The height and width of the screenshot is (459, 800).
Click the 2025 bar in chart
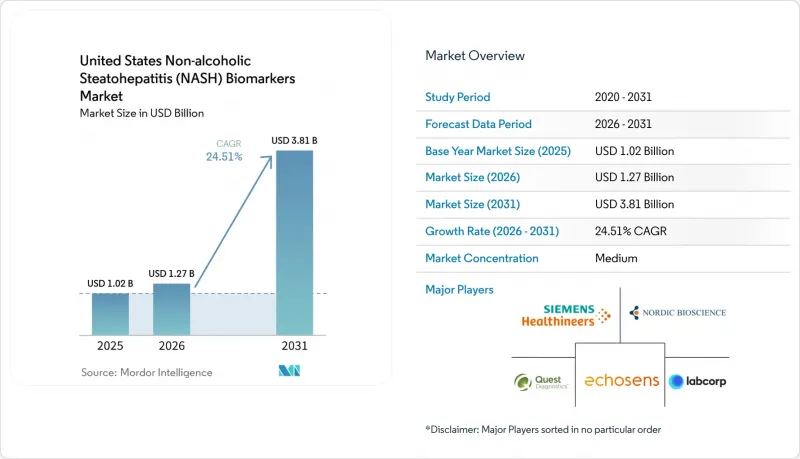110,314
